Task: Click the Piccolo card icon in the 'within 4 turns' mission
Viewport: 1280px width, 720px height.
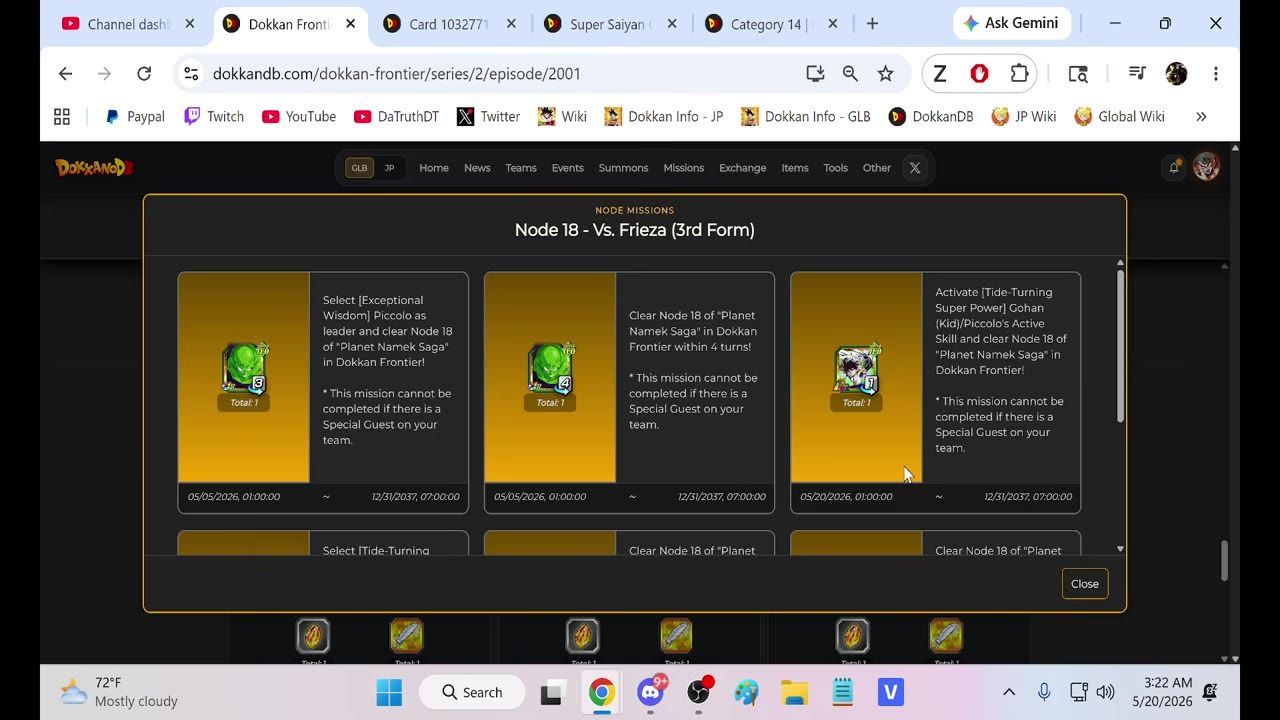Action: [550, 368]
